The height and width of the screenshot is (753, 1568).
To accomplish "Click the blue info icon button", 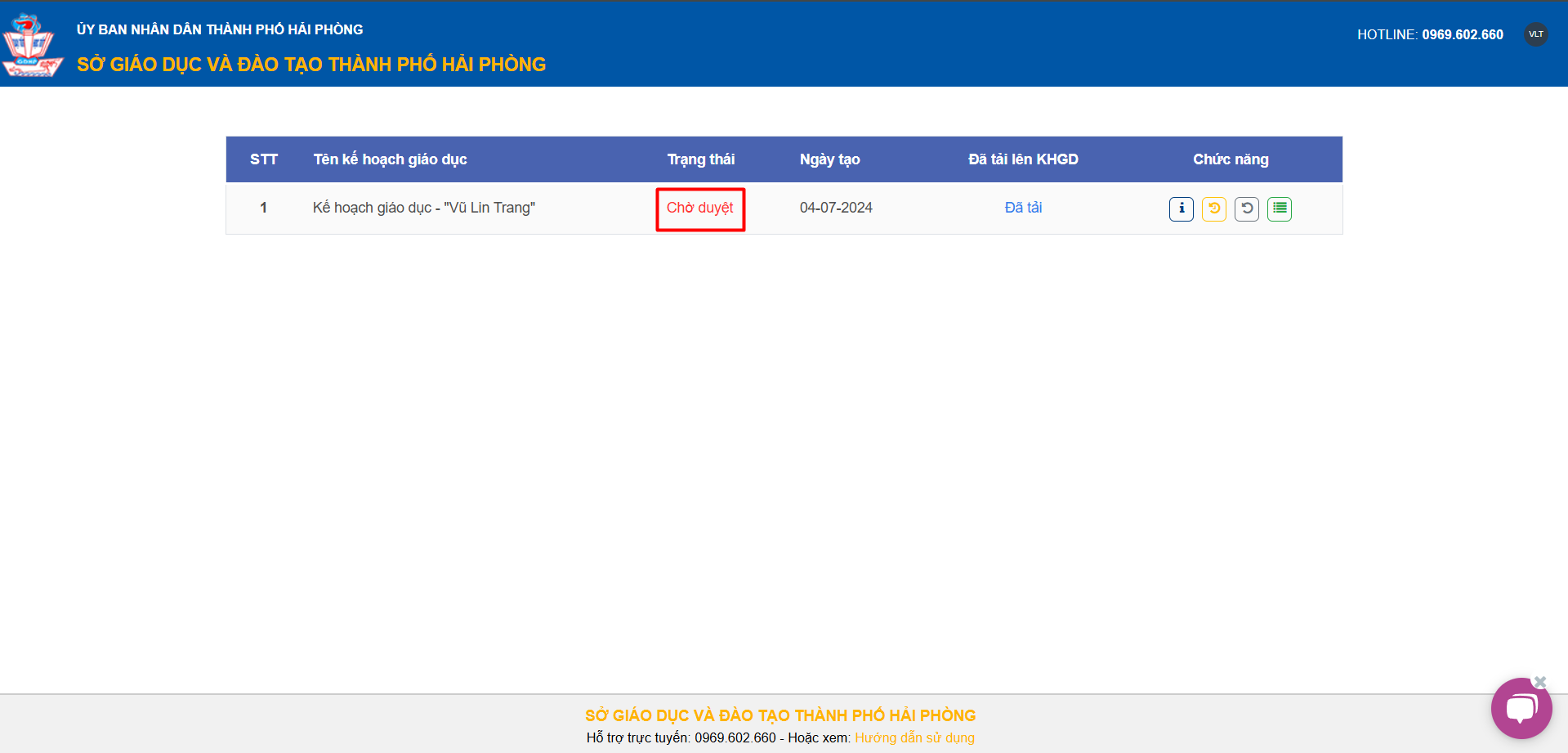I will click(x=1181, y=208).
